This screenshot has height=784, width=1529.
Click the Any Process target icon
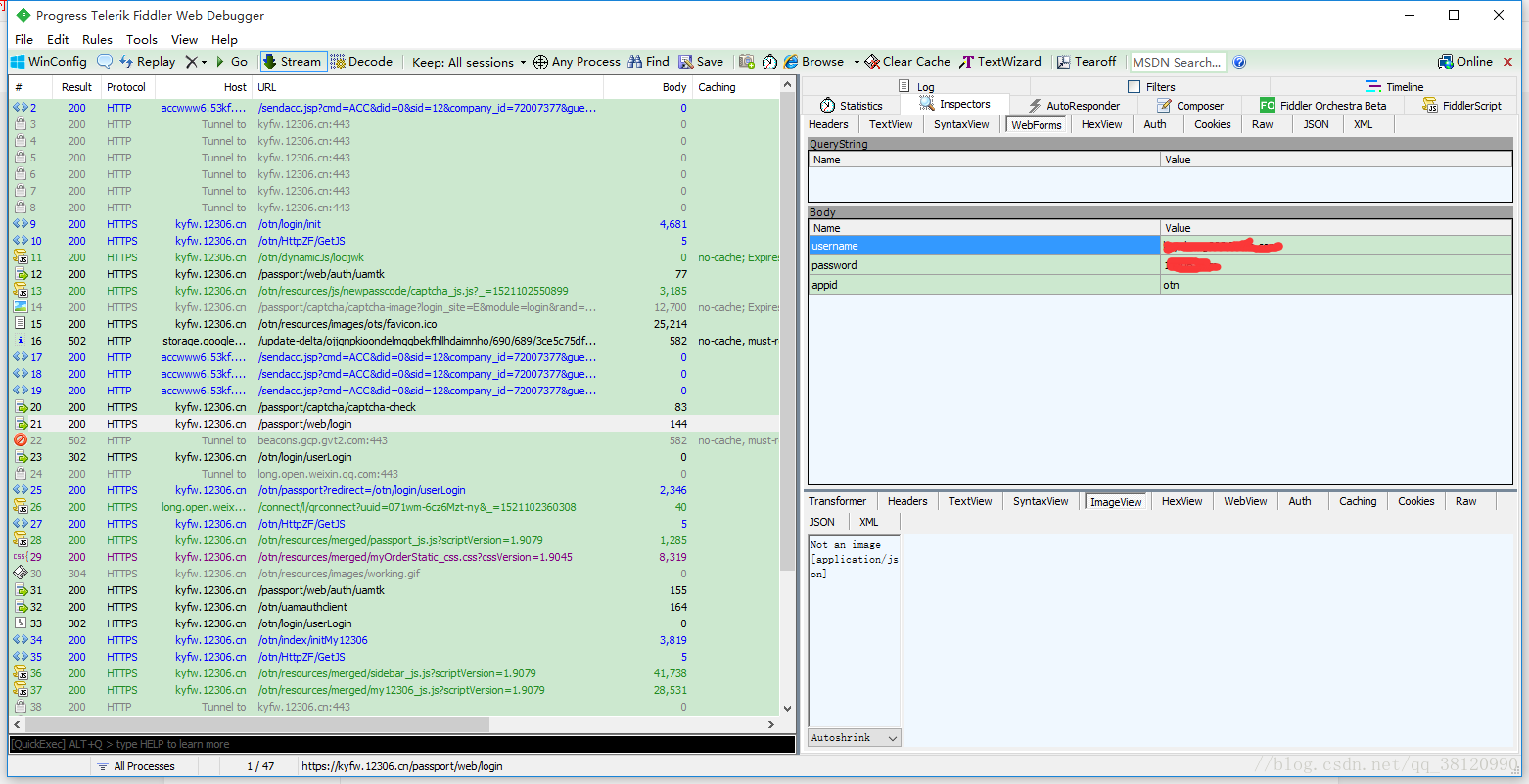click(x=540, y=62)
